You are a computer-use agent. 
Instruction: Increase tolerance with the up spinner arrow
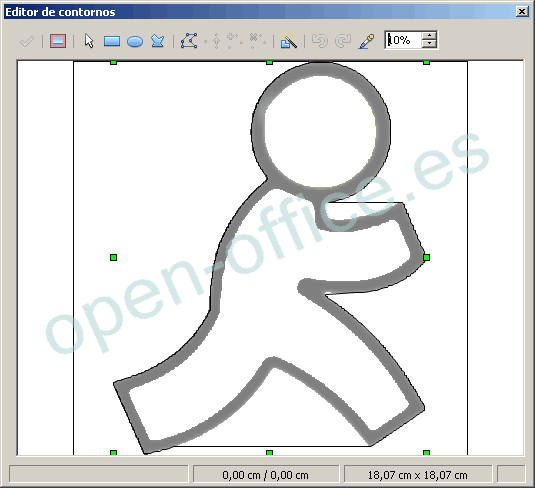429,35
